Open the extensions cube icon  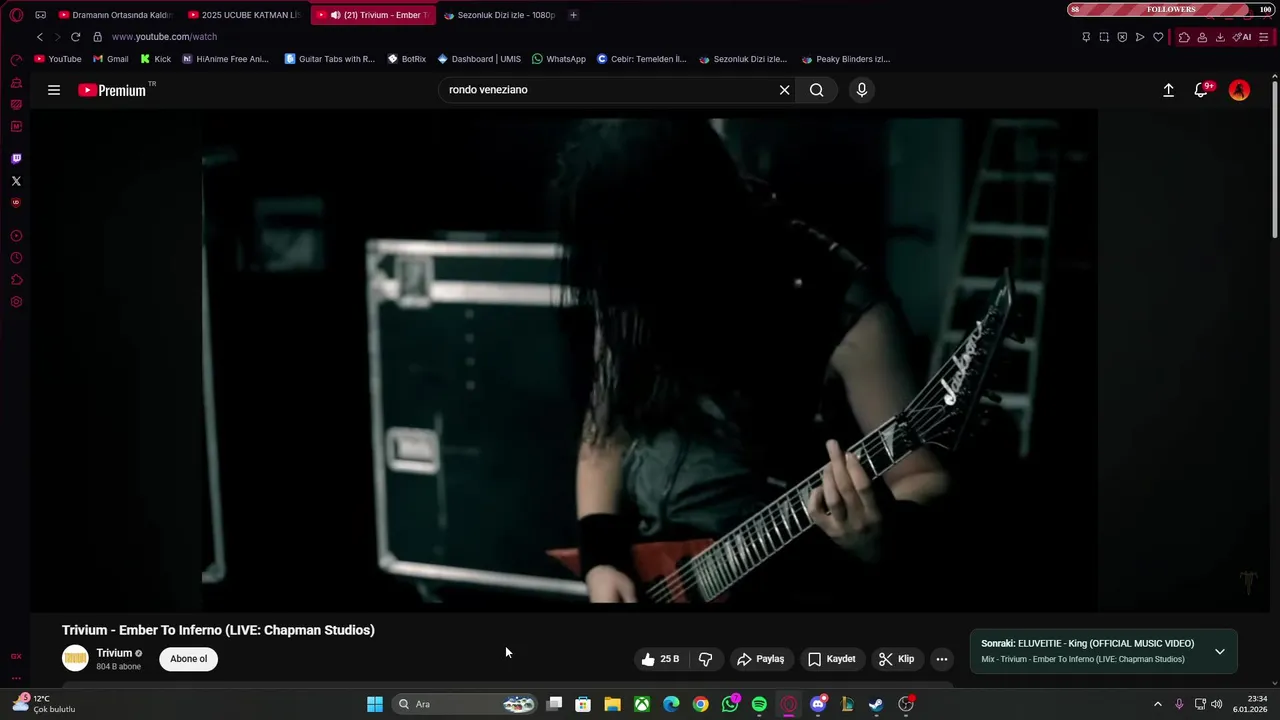pos(1184,37)
